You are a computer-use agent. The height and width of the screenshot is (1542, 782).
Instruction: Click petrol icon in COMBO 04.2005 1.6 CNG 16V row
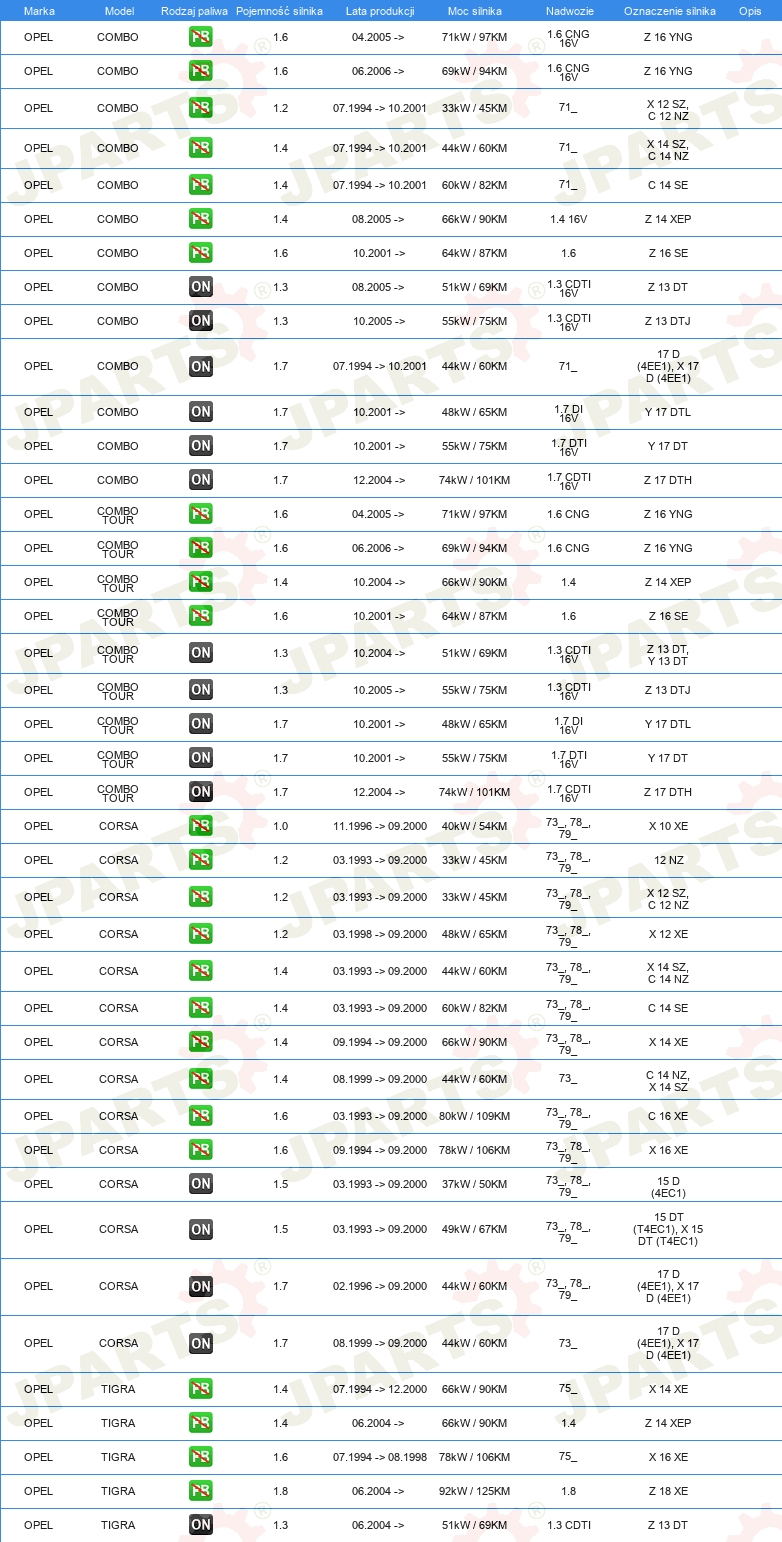(x=201, y=37)
